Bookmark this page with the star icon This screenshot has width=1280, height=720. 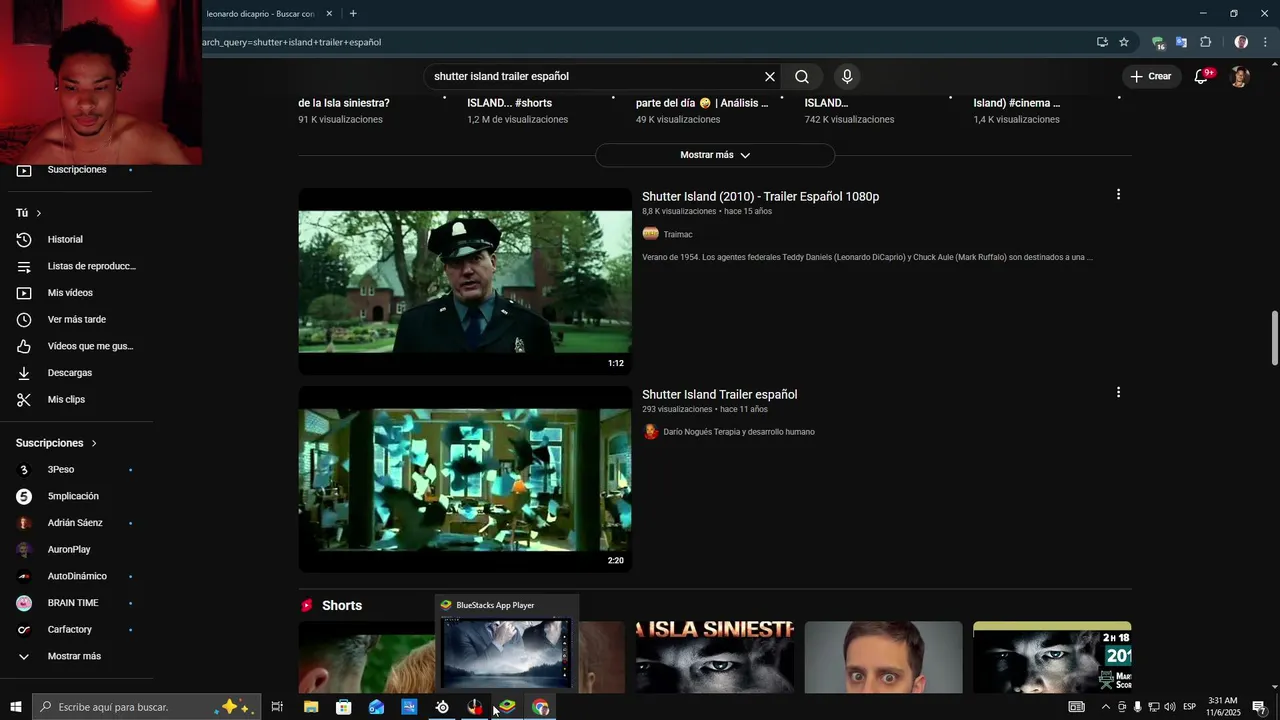click(x=1124, y=42)
